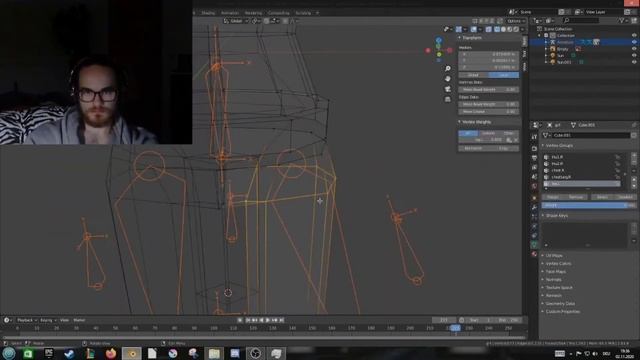Click vertex group Weight slider
Viewport: 640px width, 360px height.
click(x=589, y=205)
